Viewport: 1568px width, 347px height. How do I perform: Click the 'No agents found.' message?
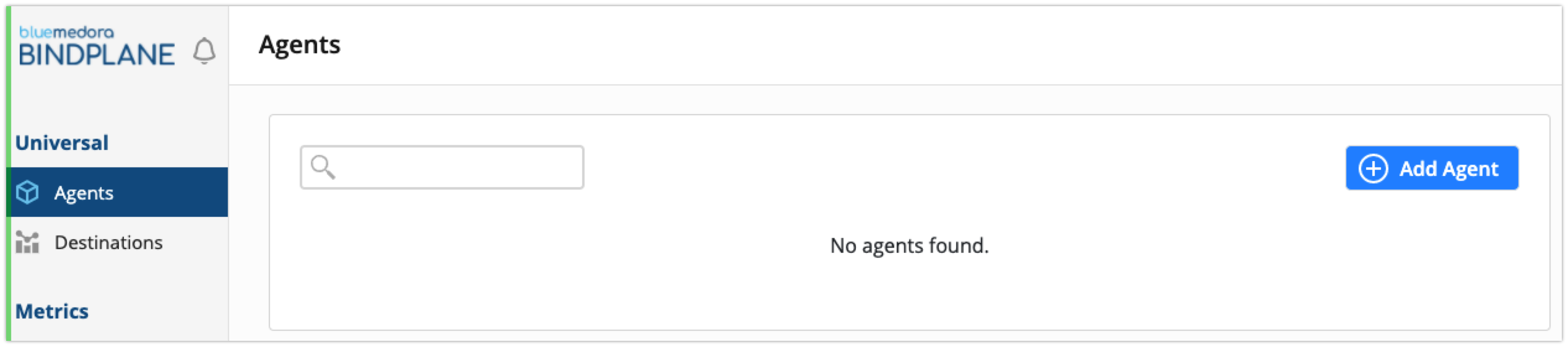click(x=909, y=246)
